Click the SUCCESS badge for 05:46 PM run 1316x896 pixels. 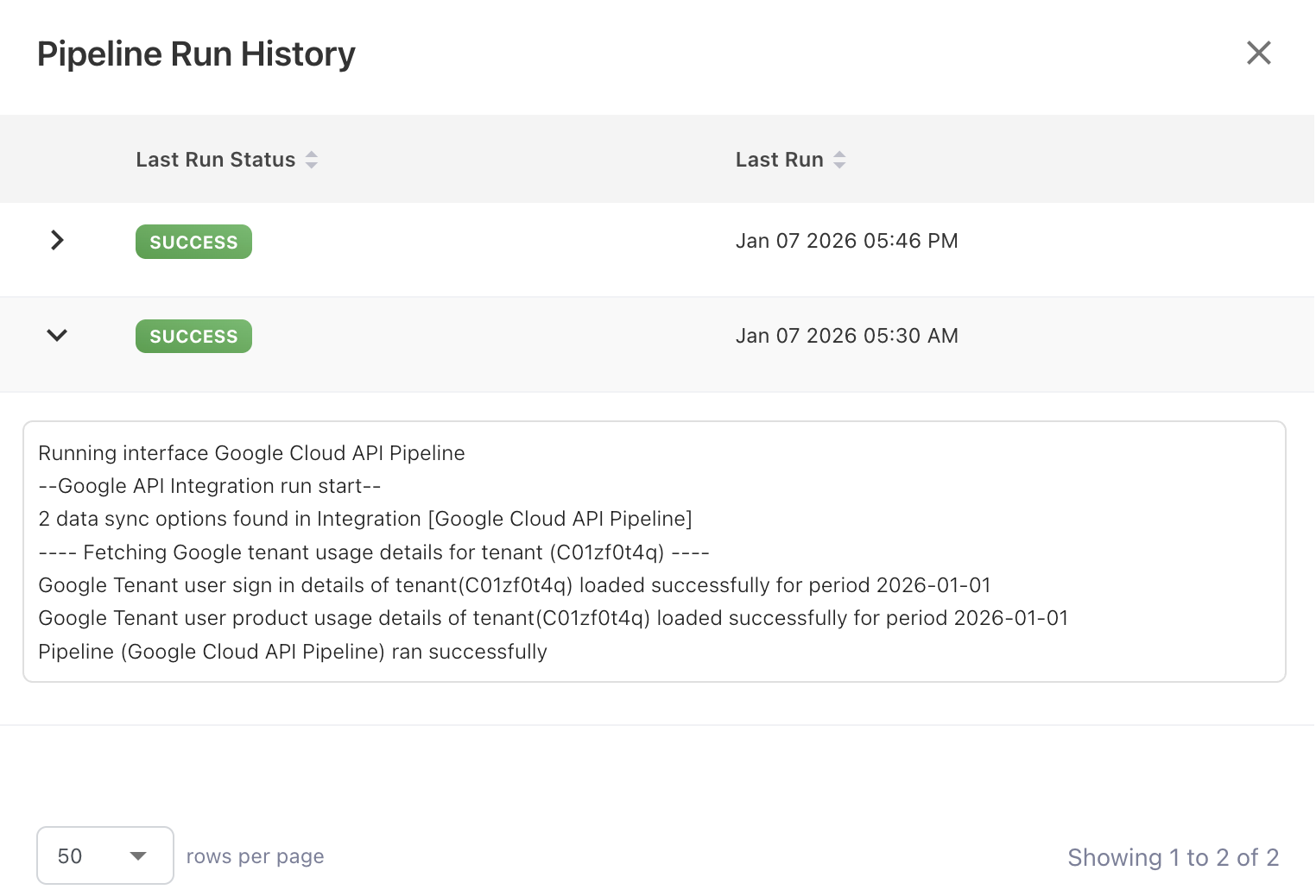193,242
